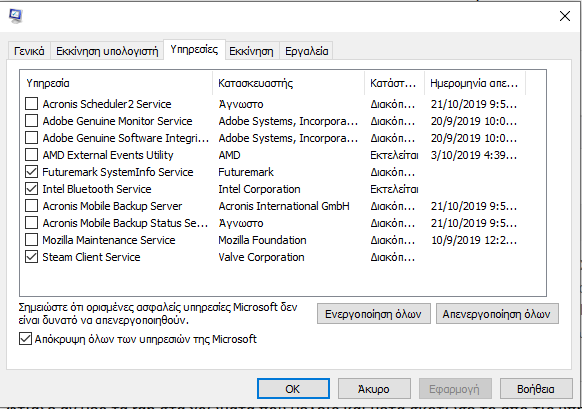582x409 pixels.
Task: Click Απενεργοποίηση όλων to disable all services
Action: [x=497, y=314]
